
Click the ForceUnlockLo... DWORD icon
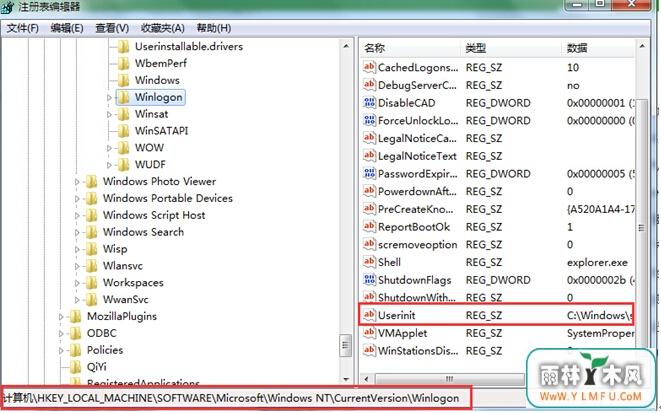(369, 120)
